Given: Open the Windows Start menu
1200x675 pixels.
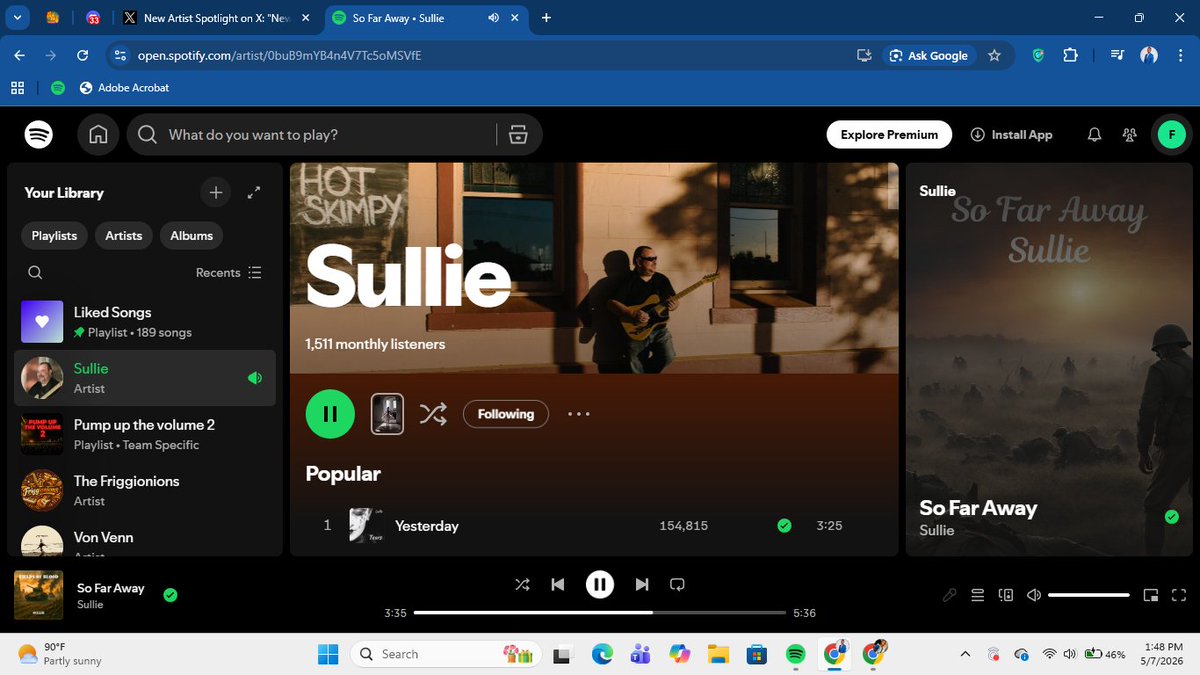Looking at the screenshot, I should pos(328,654).
